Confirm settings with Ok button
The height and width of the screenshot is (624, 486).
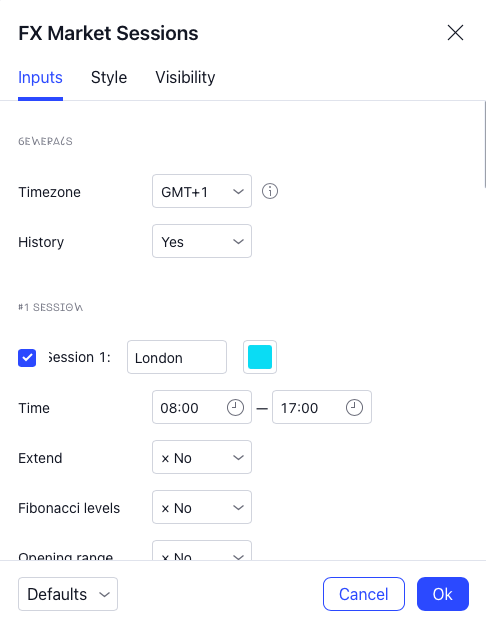pyautogui.click(x=443, y=594)
